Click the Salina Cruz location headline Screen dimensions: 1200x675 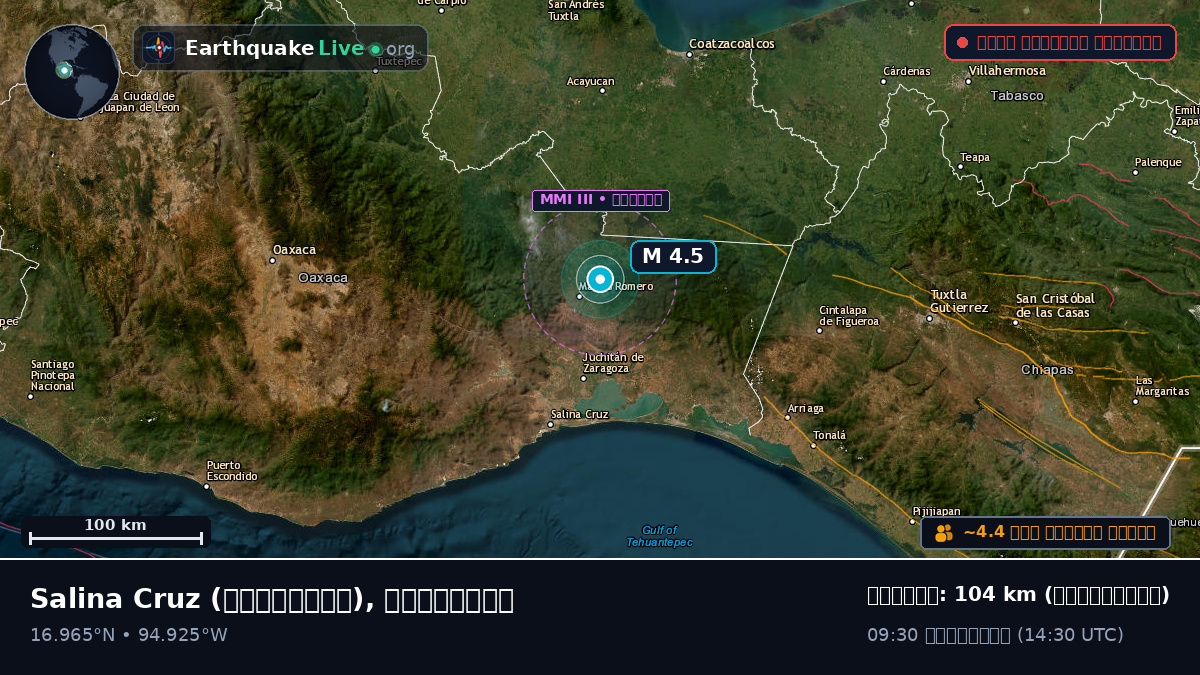272,599
